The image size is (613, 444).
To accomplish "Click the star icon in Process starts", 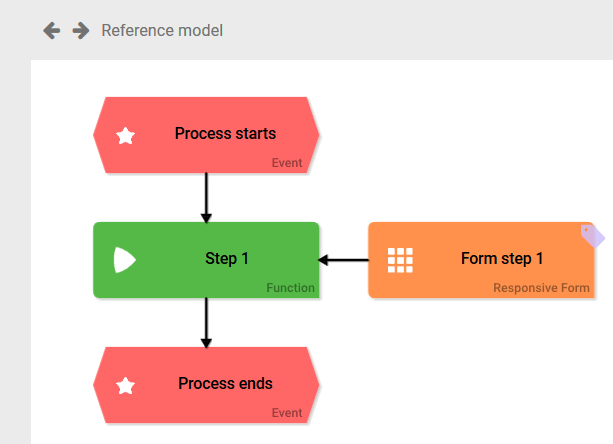I will click(x=126, y=136).
